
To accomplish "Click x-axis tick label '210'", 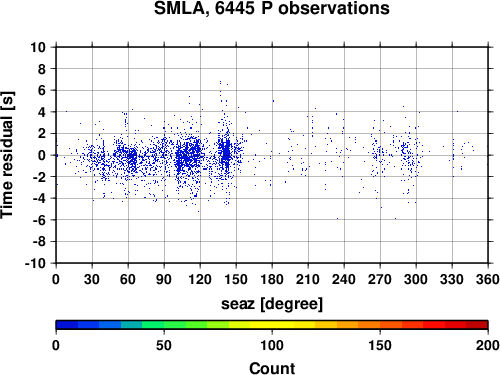I will (x=308, y=279).
